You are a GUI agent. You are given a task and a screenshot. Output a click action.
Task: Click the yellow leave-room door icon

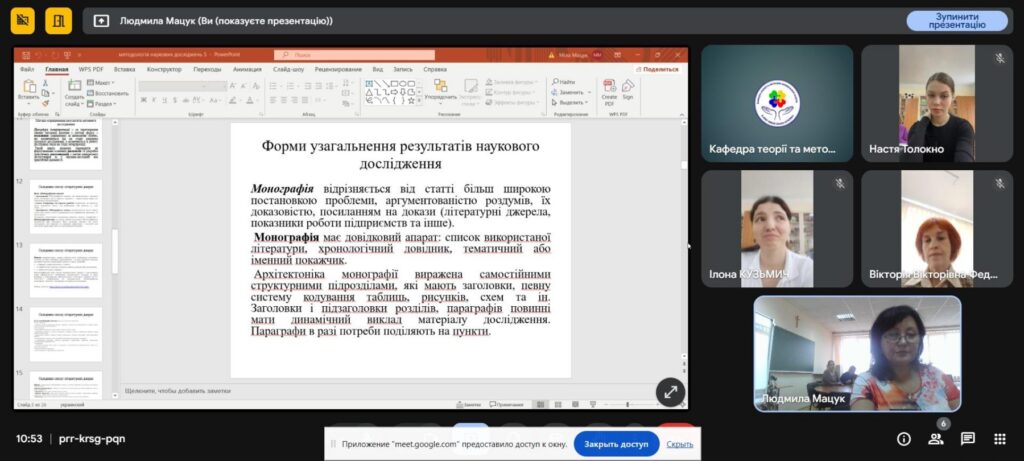tap(59, 20)
